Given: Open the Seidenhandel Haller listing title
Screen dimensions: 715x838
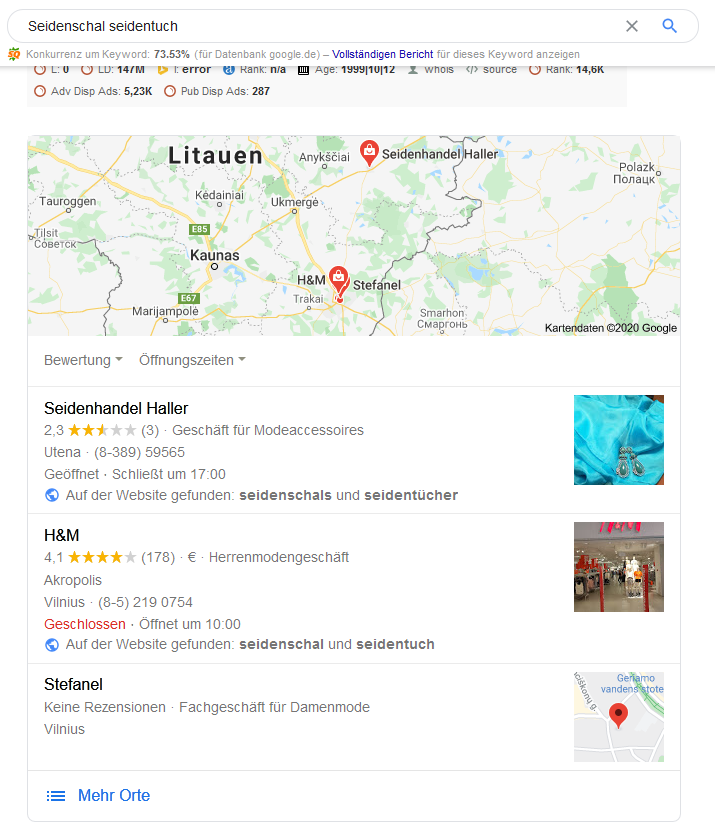Looking at the screenshot, I should tap(116, 408).
